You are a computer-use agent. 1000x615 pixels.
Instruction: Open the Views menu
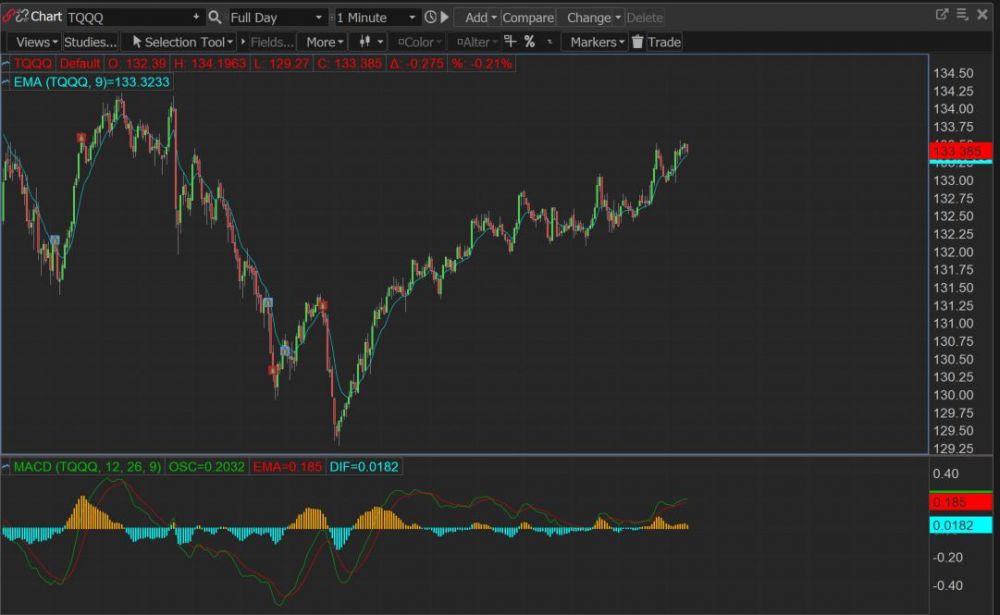36,42
